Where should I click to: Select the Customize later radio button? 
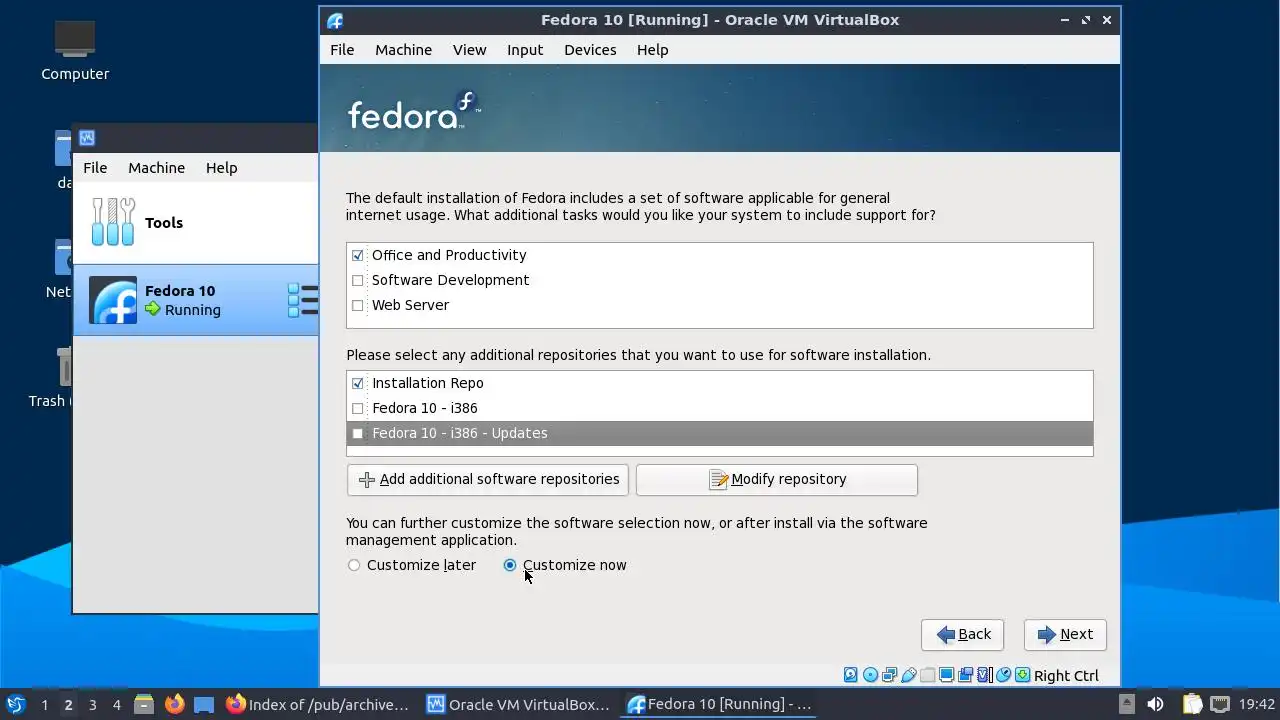coord(354,565)
